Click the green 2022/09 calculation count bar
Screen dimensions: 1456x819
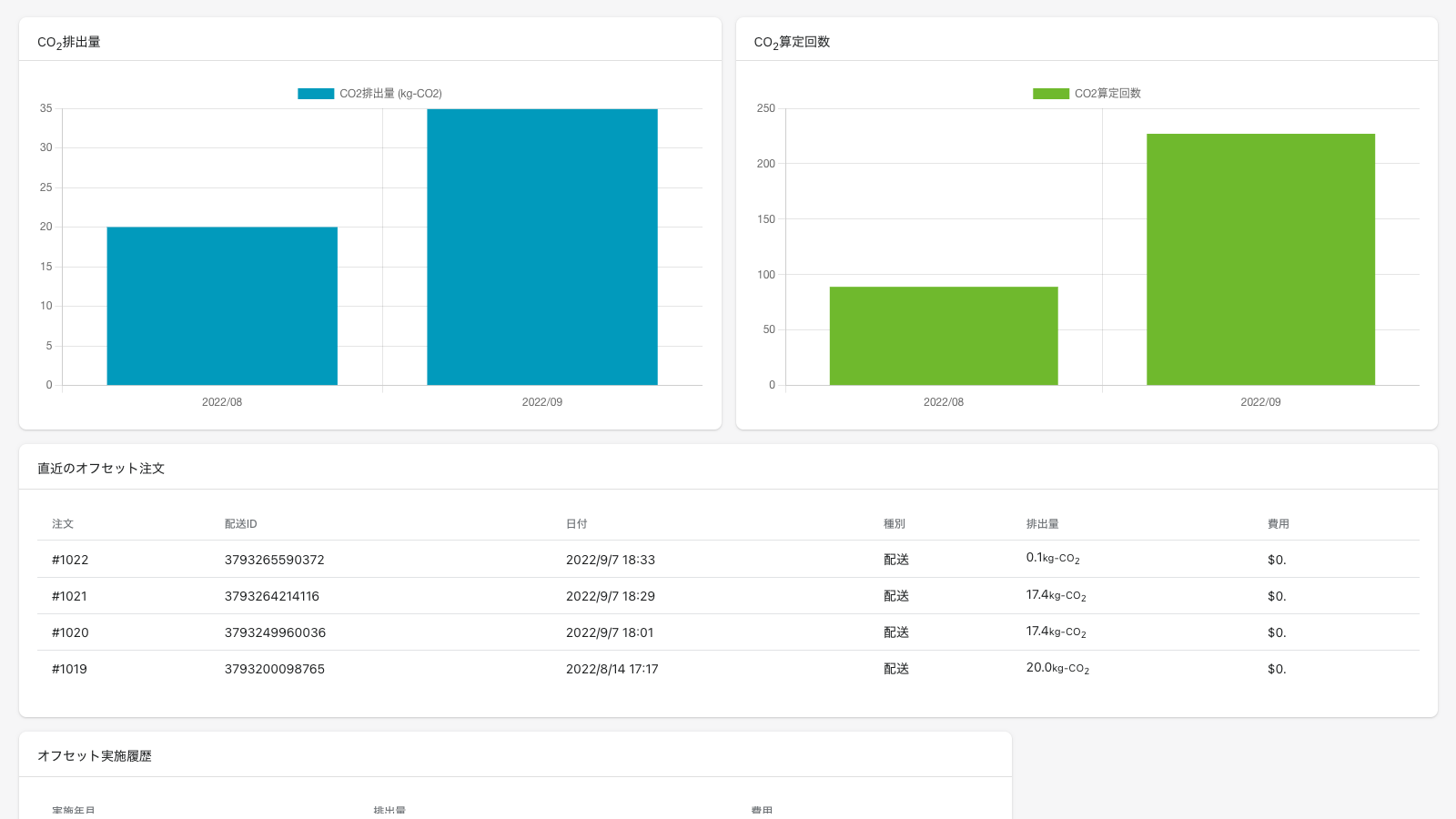point(1260,259)
